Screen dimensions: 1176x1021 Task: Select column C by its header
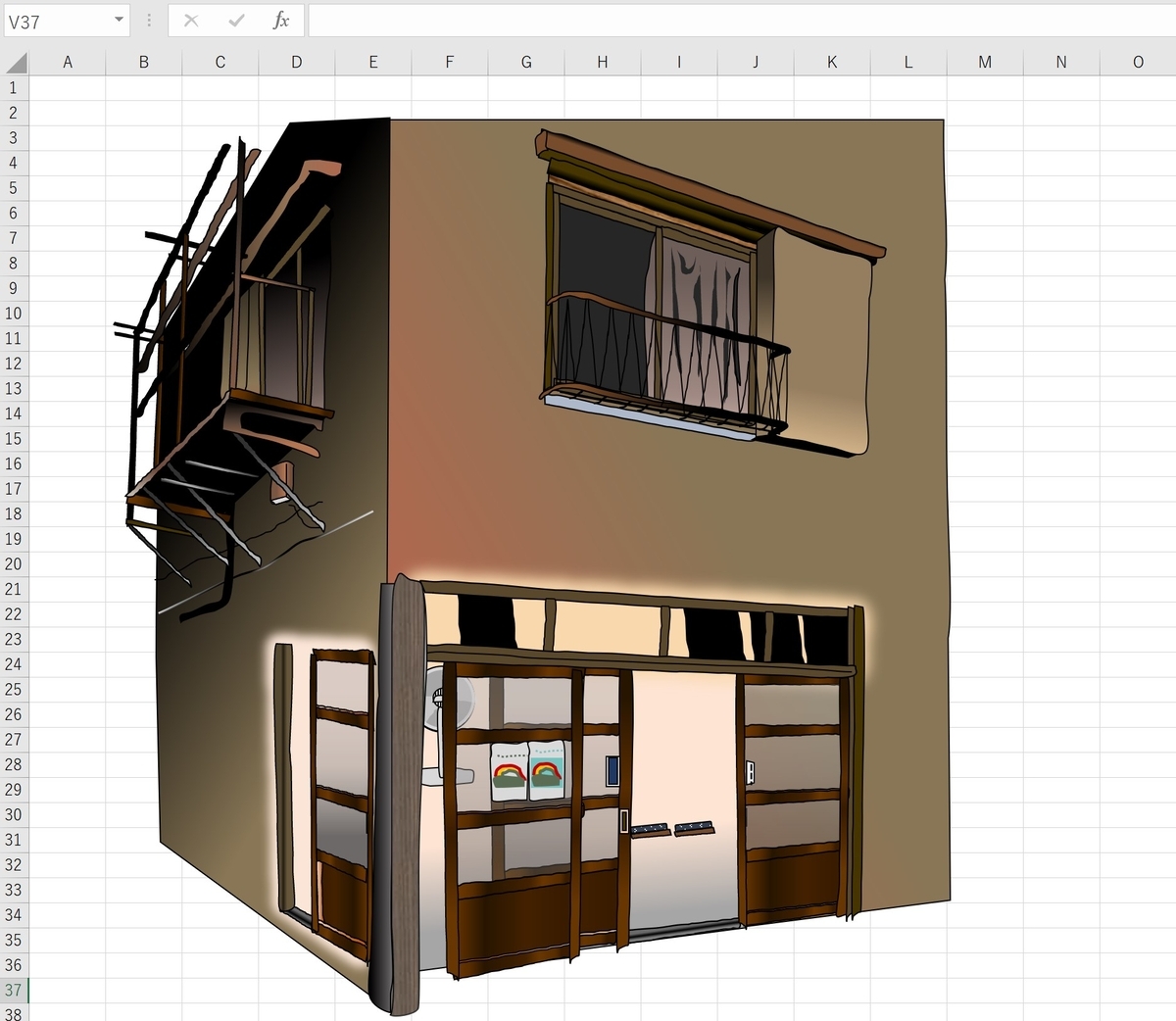tap(220, 63)
